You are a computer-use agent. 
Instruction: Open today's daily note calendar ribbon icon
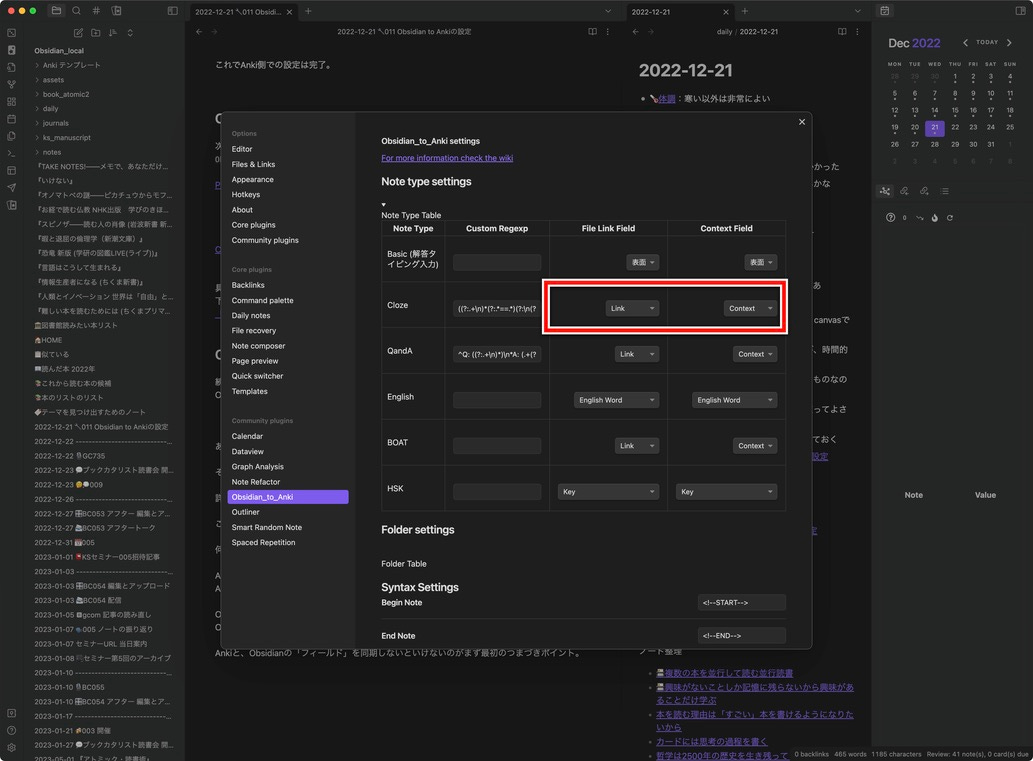(11, 119)
